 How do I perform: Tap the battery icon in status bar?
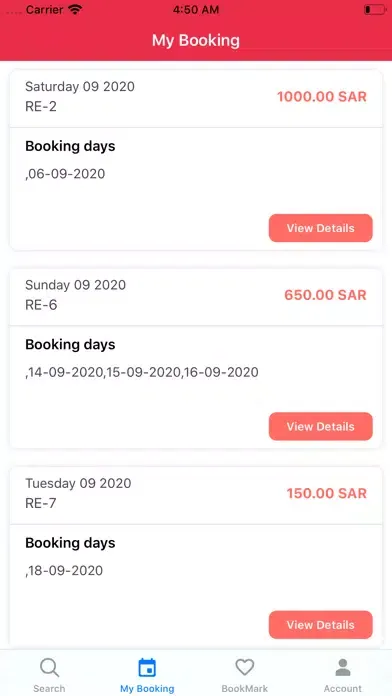(375, 9)
